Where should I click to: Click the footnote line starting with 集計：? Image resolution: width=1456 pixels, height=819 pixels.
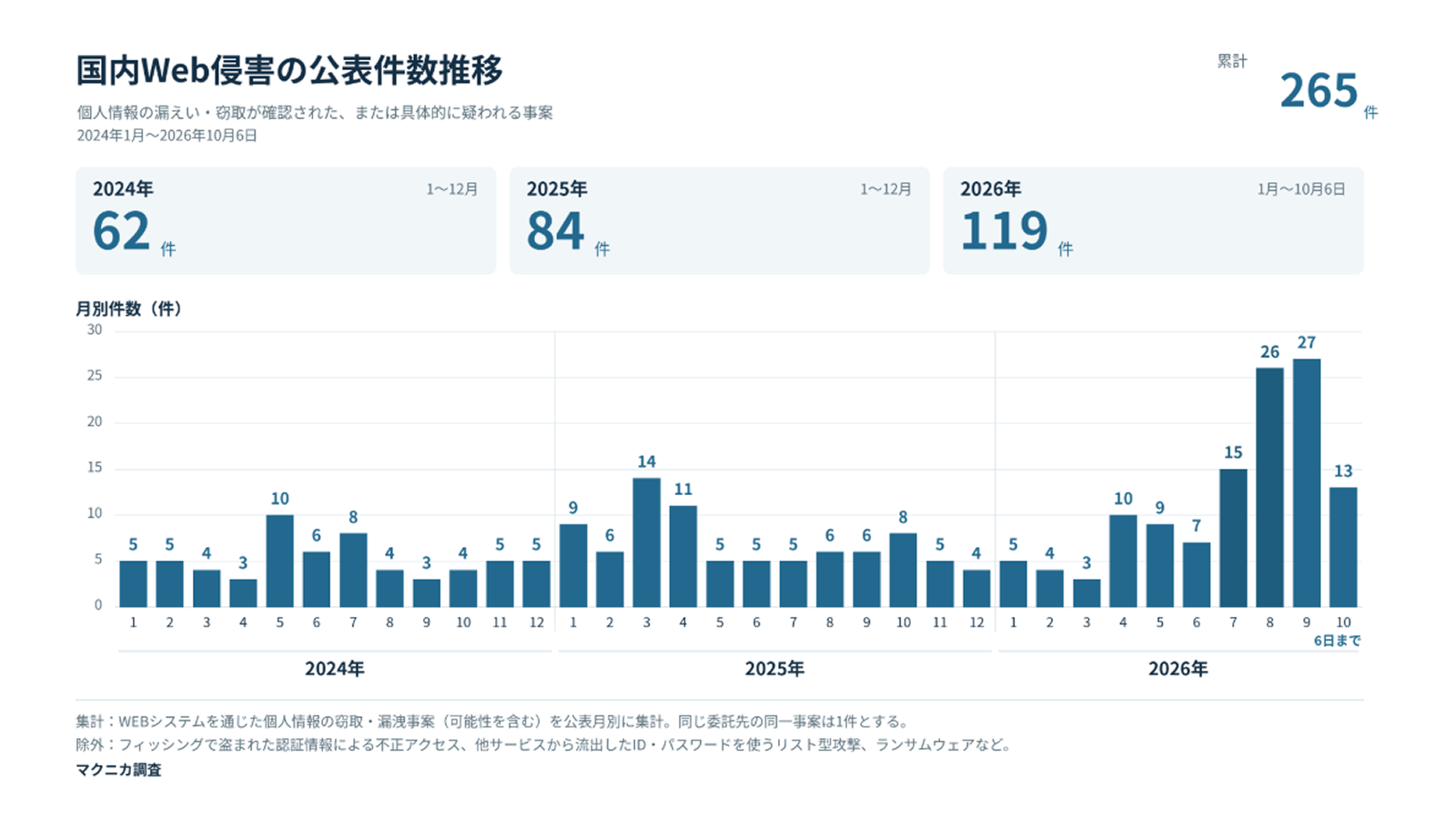click(493, 722)
